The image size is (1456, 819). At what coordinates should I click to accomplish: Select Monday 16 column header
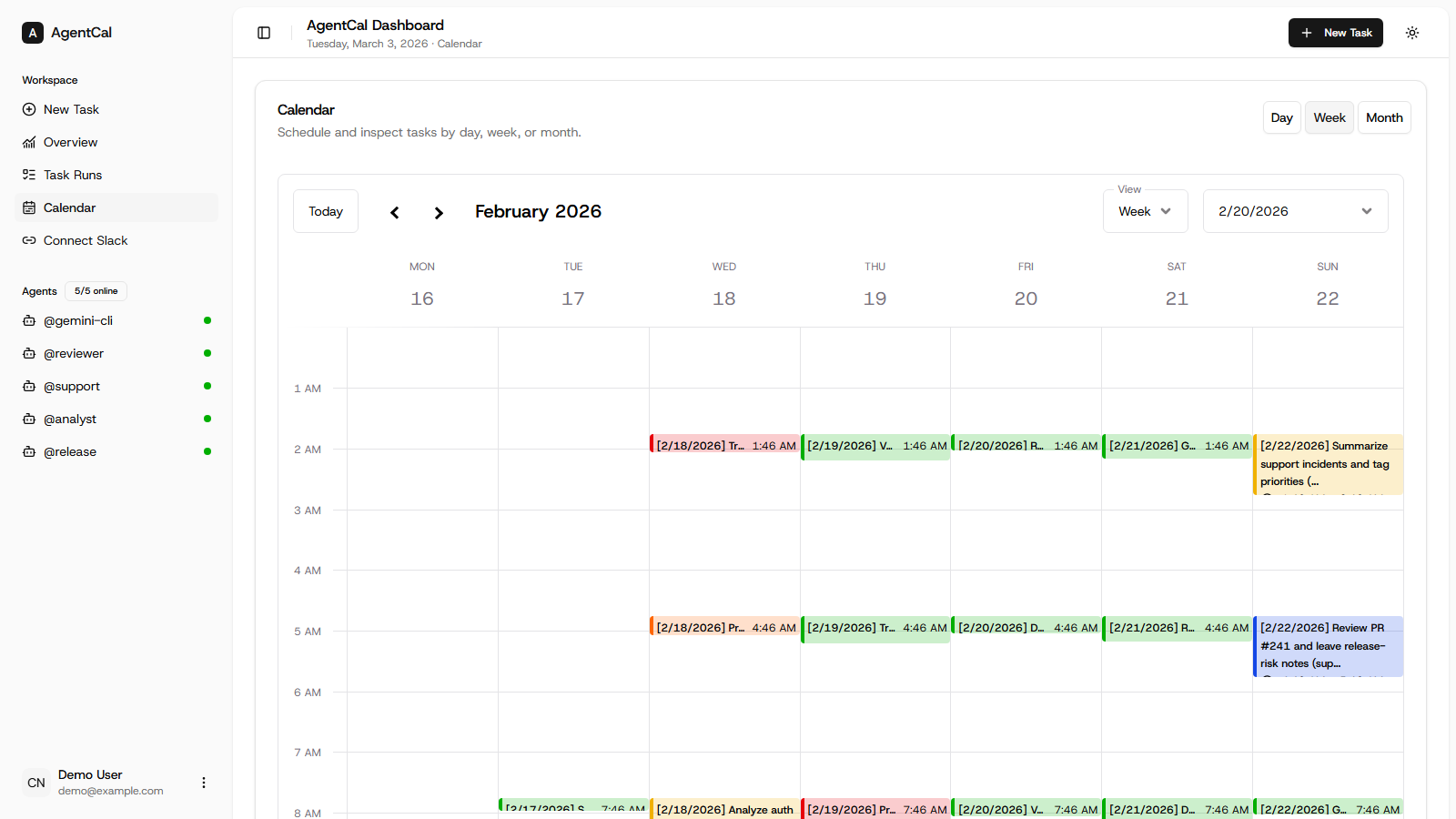(422, 285)
